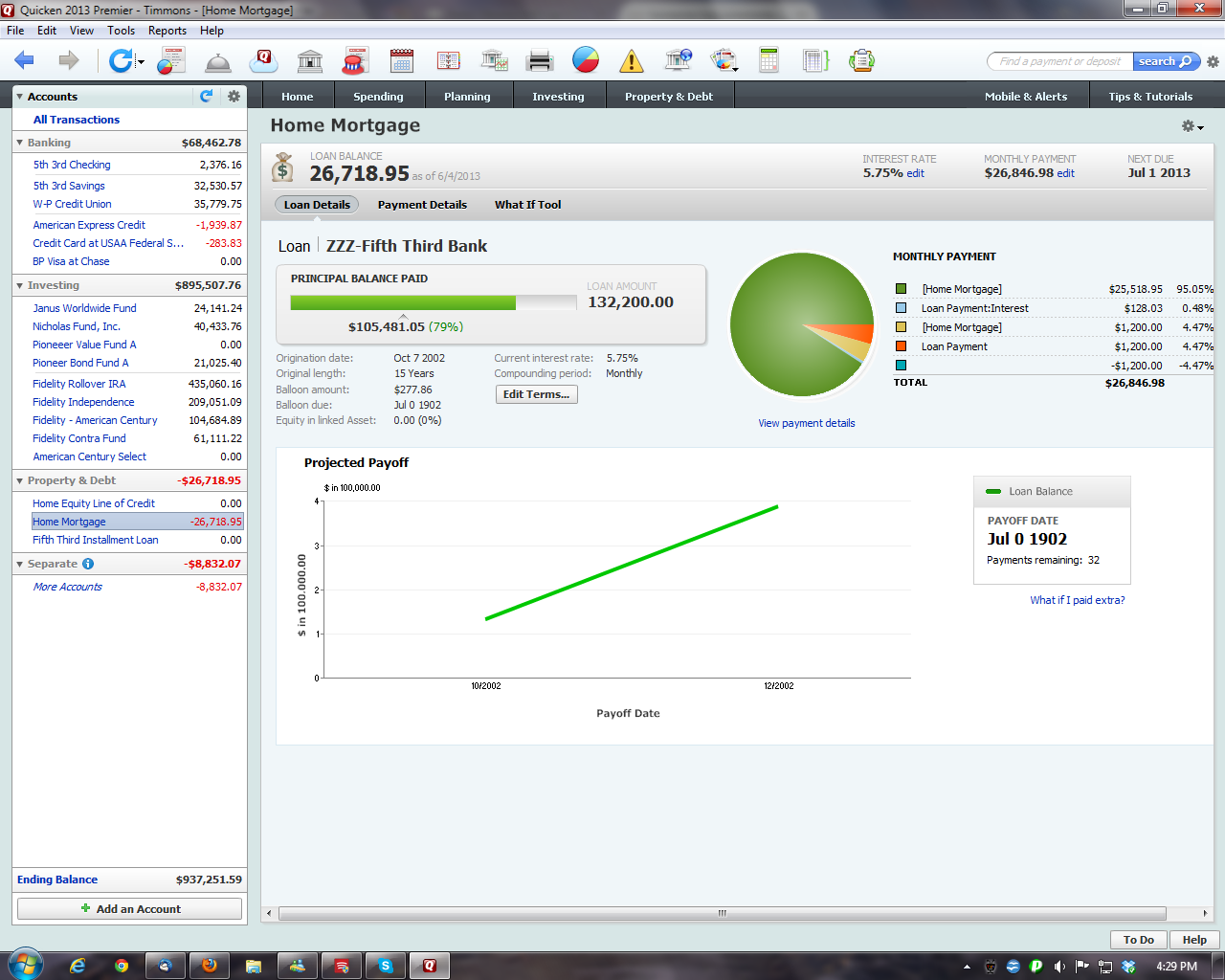Image resolution: width=1225 pixels, height=980 pixels.
Task: Open the yellow warning triangle alerts icon
Action: (x=632, y=61)
